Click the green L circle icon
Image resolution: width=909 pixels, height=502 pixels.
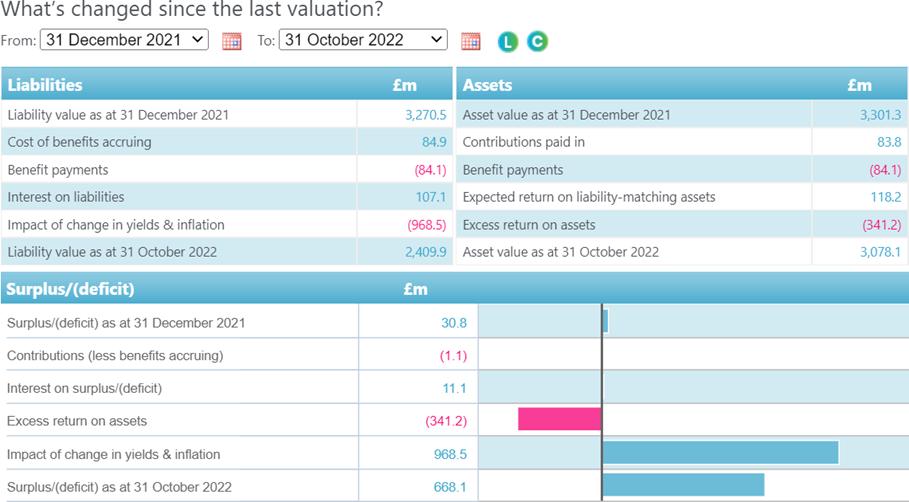[509, 41]
